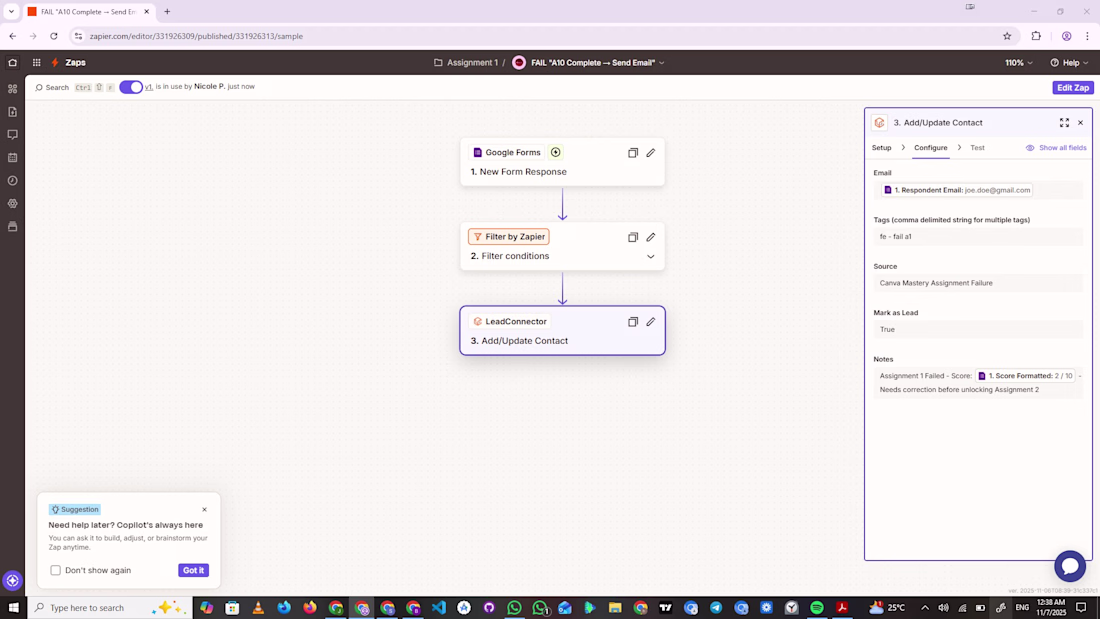Dismiss the Suggestion popup with X
The height and width of the screenshot is (619, 1100).
point(204,510)
